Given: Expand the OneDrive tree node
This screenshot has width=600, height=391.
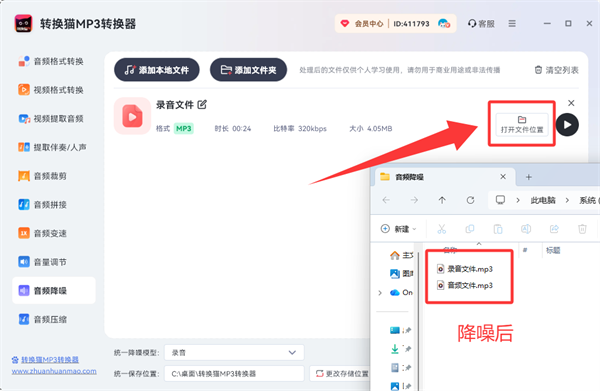Looking at the screenshot, I should pyautogui.click(x=380, y=293).
